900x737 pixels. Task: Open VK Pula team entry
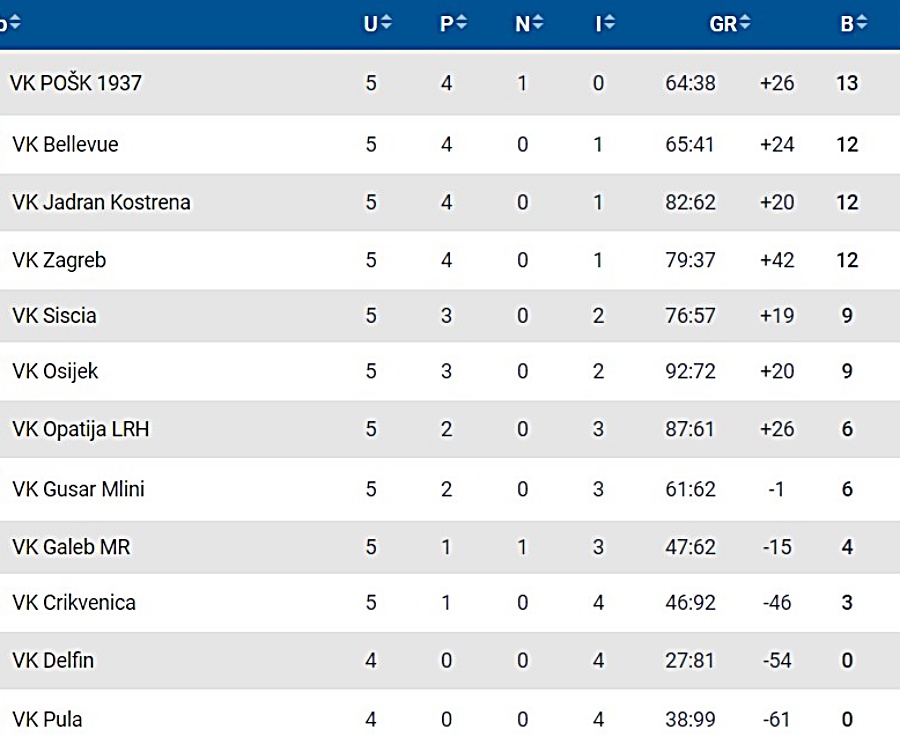48,719
